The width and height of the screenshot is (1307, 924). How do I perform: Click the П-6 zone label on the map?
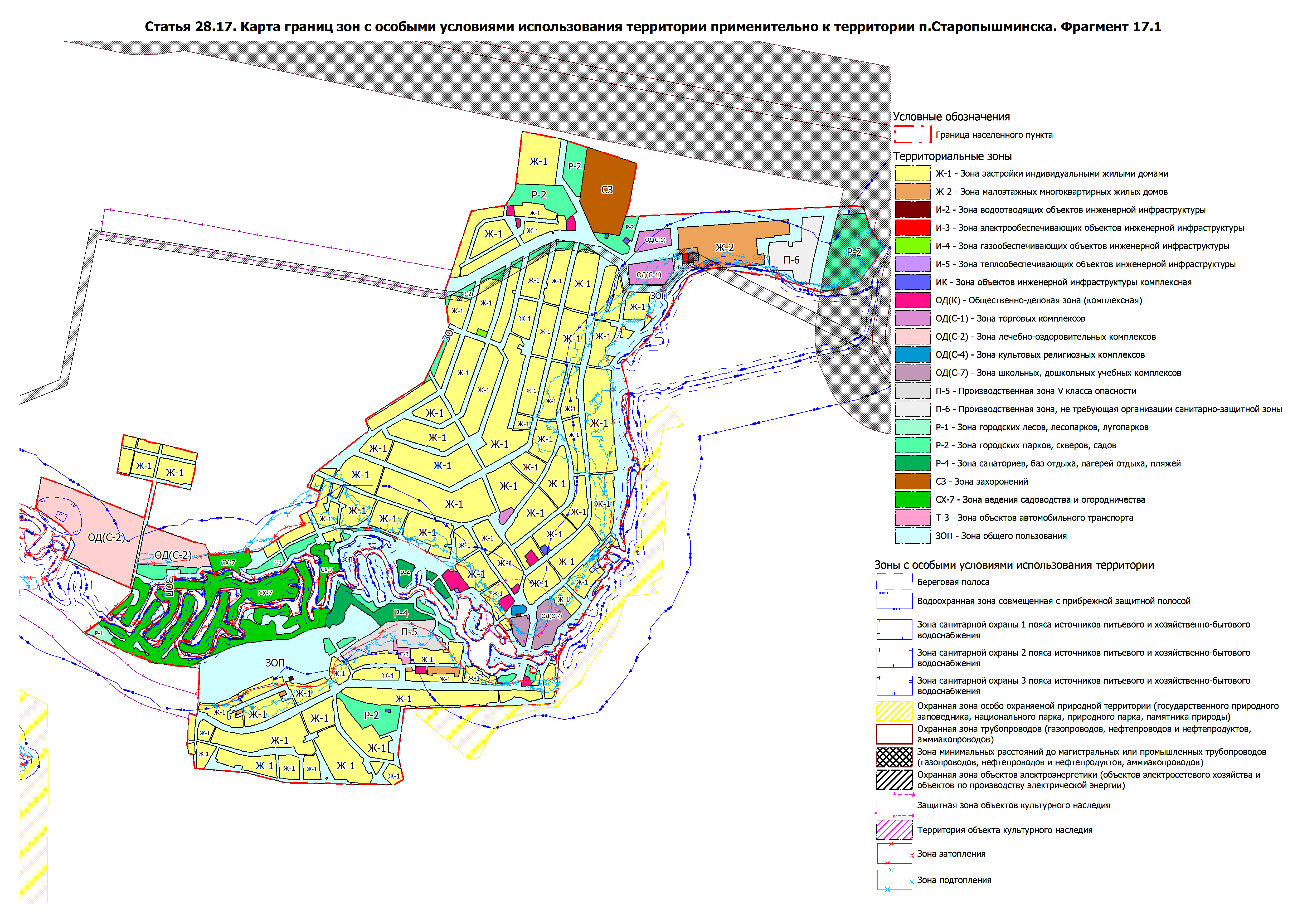tap(791, 260)
